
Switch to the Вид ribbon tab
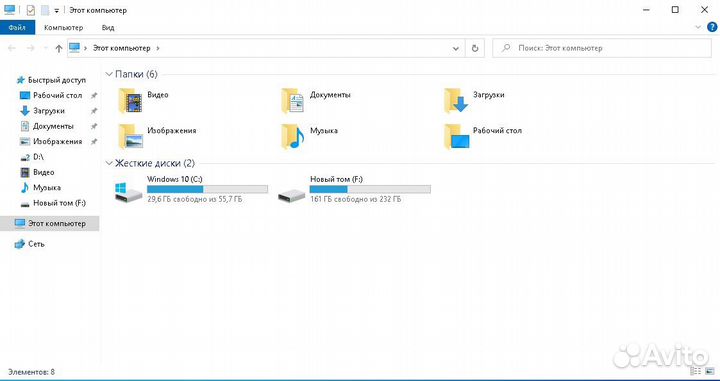pyautogui.click(x=108, y=28)
